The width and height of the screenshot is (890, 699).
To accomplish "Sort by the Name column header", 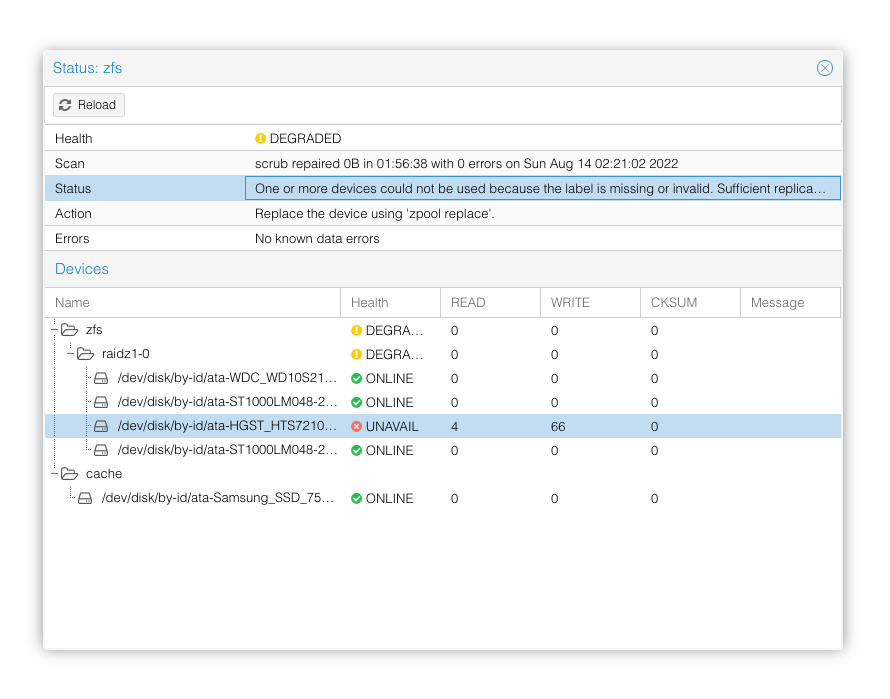I will [192, 303].
